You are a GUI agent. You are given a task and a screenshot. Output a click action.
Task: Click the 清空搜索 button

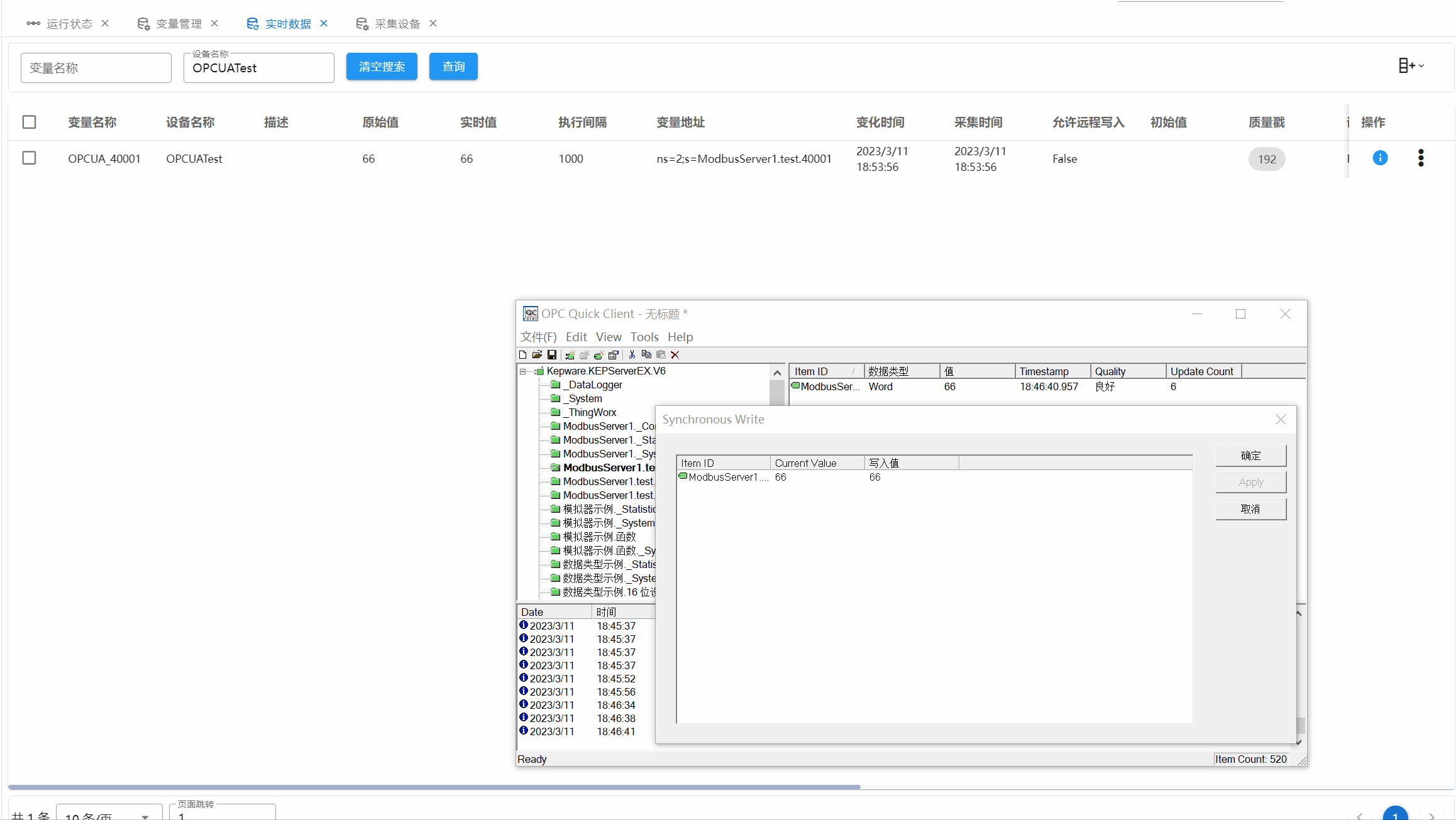pyautogui.click(x=382, y=67)
